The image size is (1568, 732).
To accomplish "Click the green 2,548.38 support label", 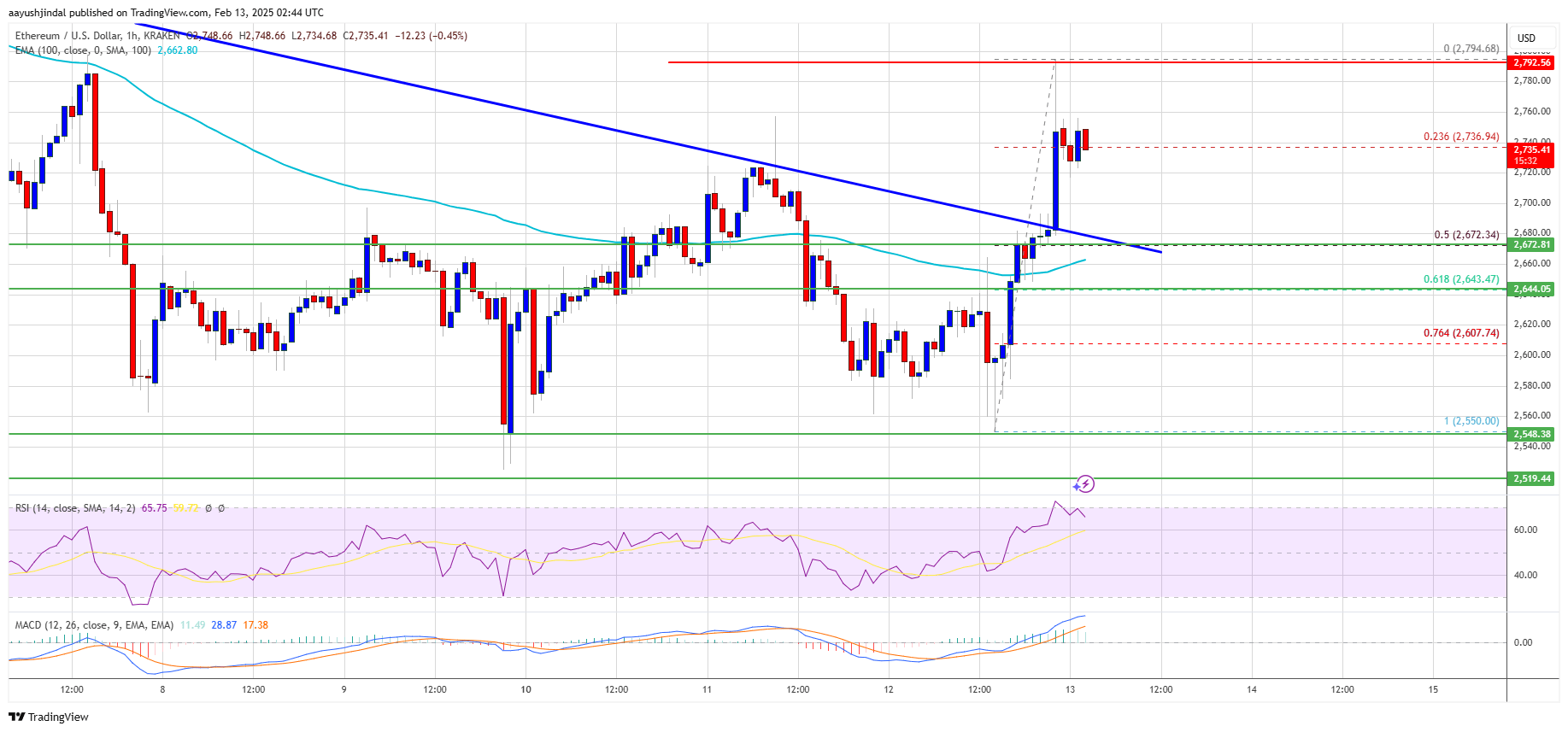I will click(1532, 434).
